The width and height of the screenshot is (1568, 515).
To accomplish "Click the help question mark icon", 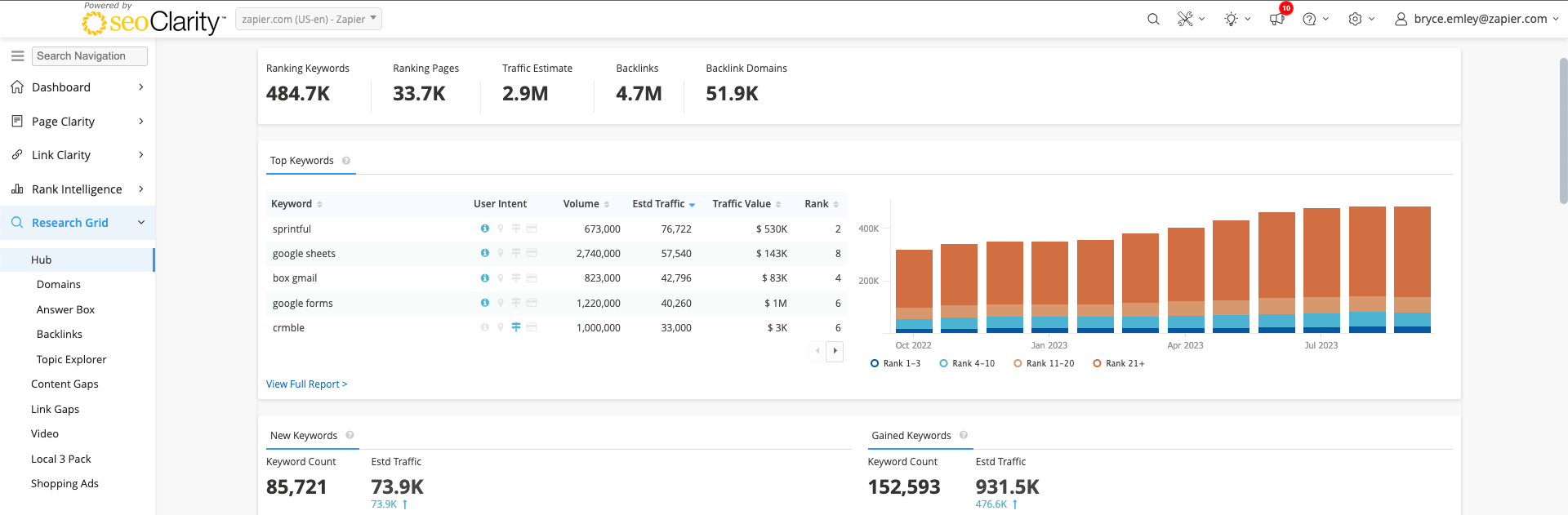I will pos(1309,19).
